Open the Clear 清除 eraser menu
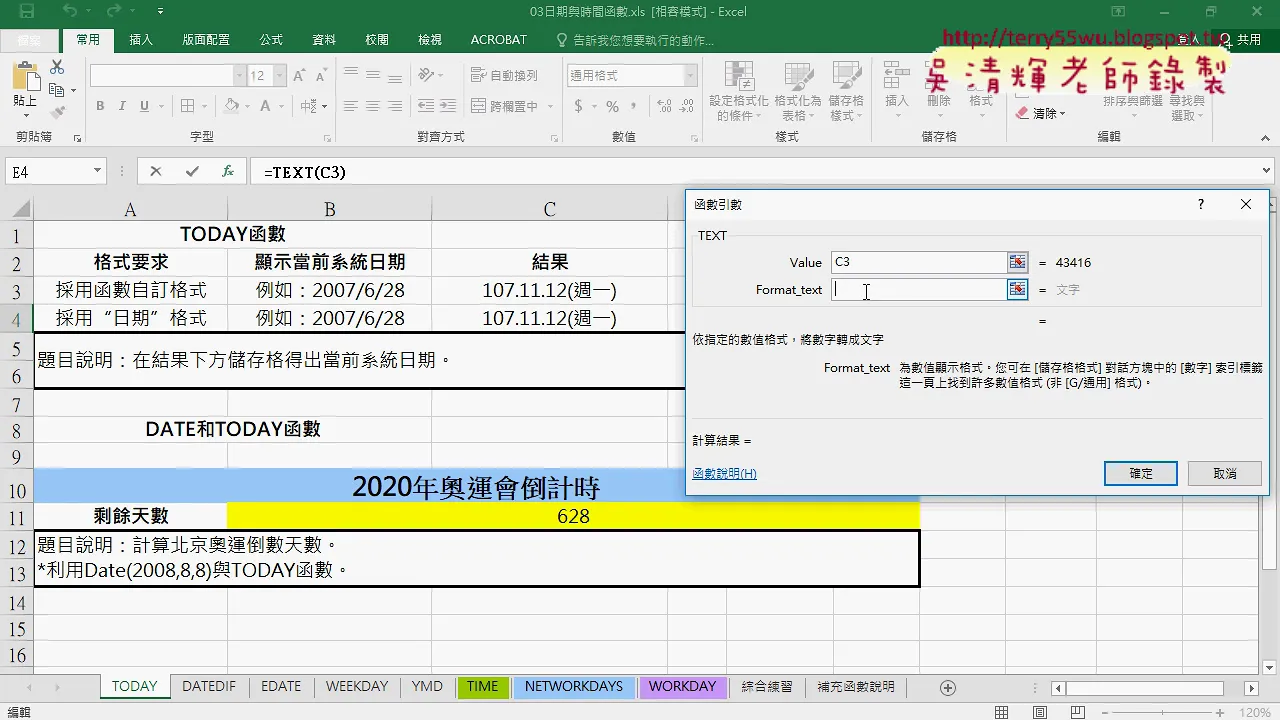Screen dimensions: 1280x720 point(1040,113)
